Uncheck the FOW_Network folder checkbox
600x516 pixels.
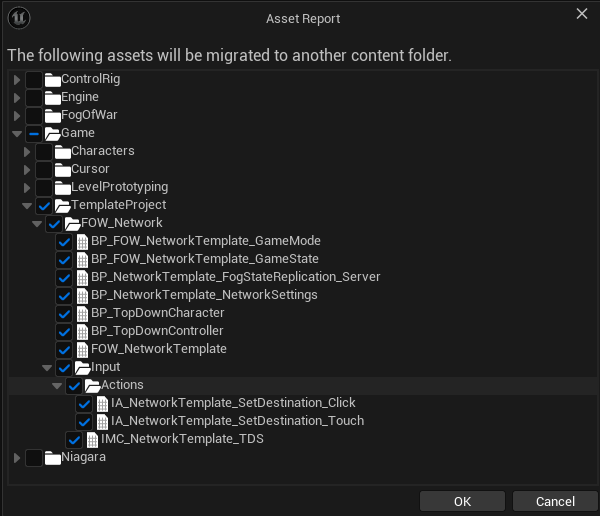54,224
